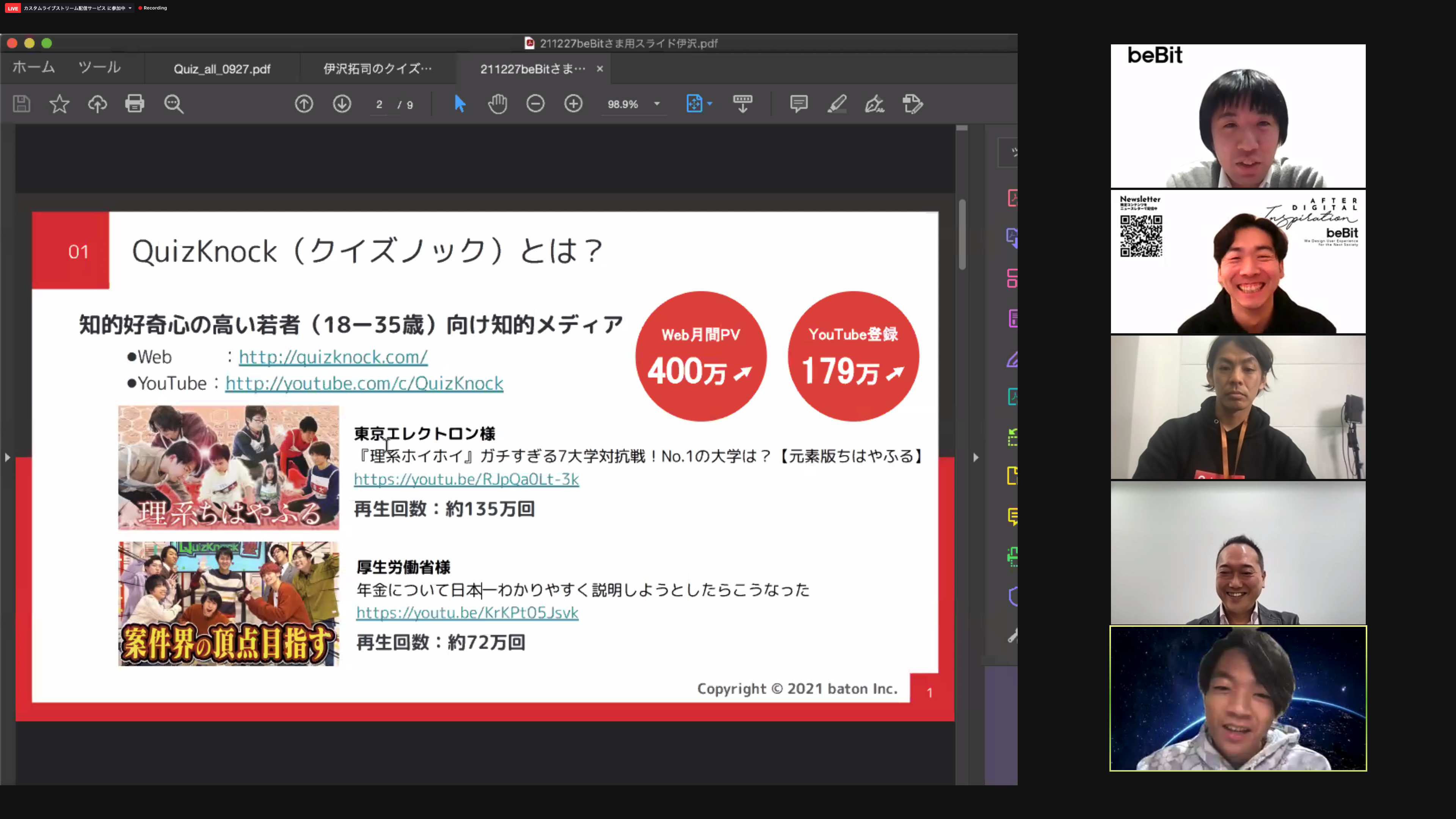Switch to the Quiz_all_0927.pdf tab
This screenshot has width=1456, height=819.
coord(222,68)
